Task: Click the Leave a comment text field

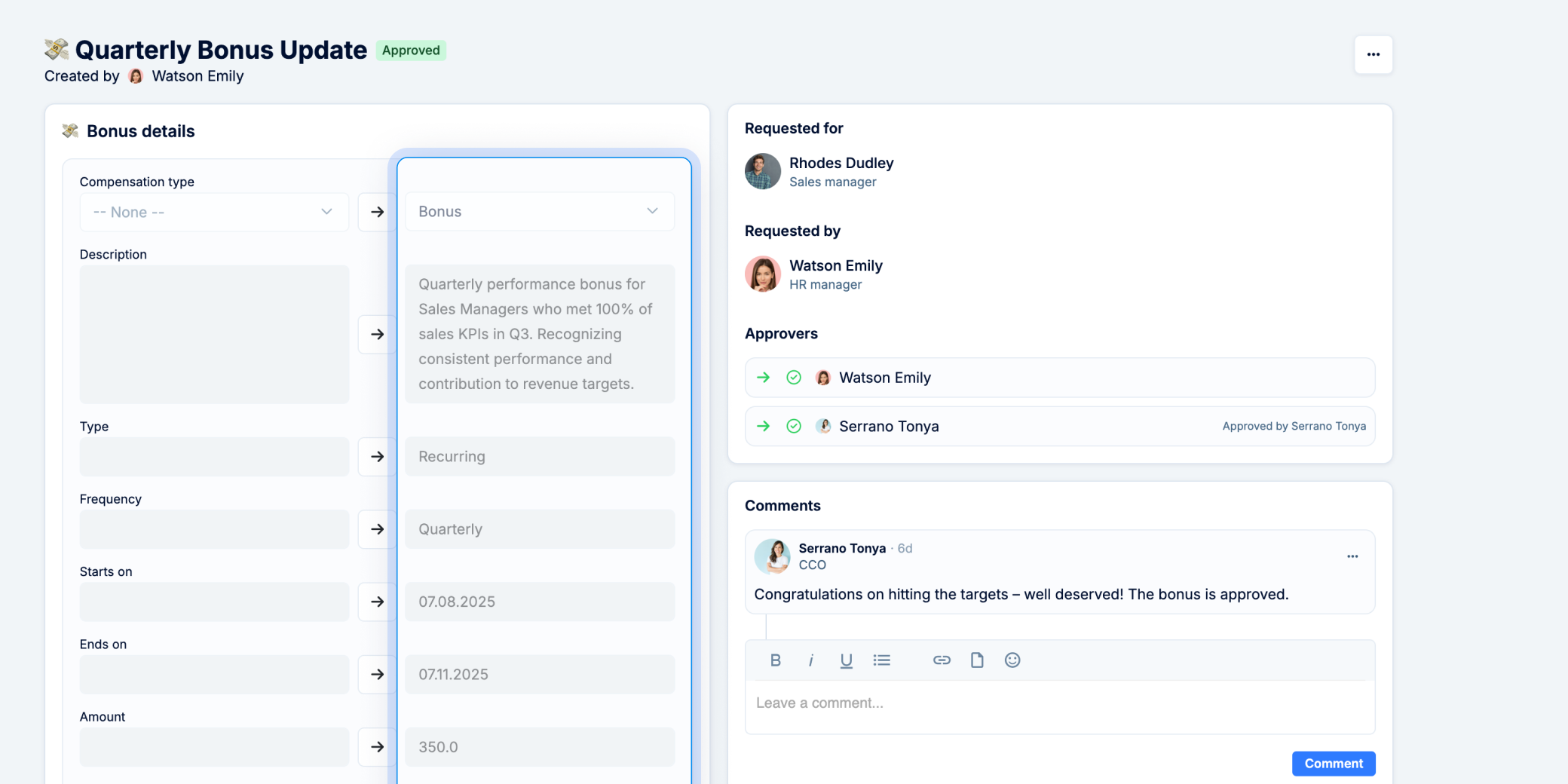Action: point(1060,706)
